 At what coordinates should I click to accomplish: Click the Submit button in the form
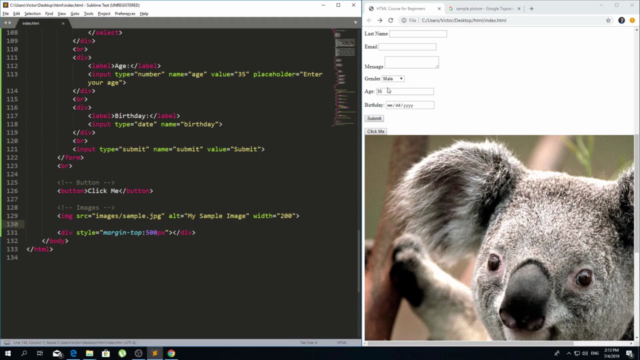click(x=374, y=118)
